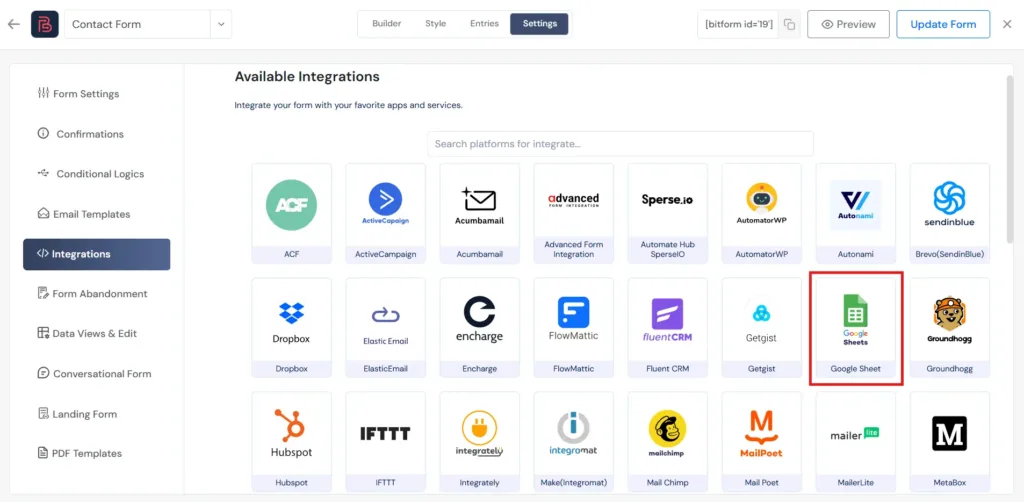Click the Fluent CRM integration icon
Viewport: 1024px width, 502px height.
tap(667, 320)
